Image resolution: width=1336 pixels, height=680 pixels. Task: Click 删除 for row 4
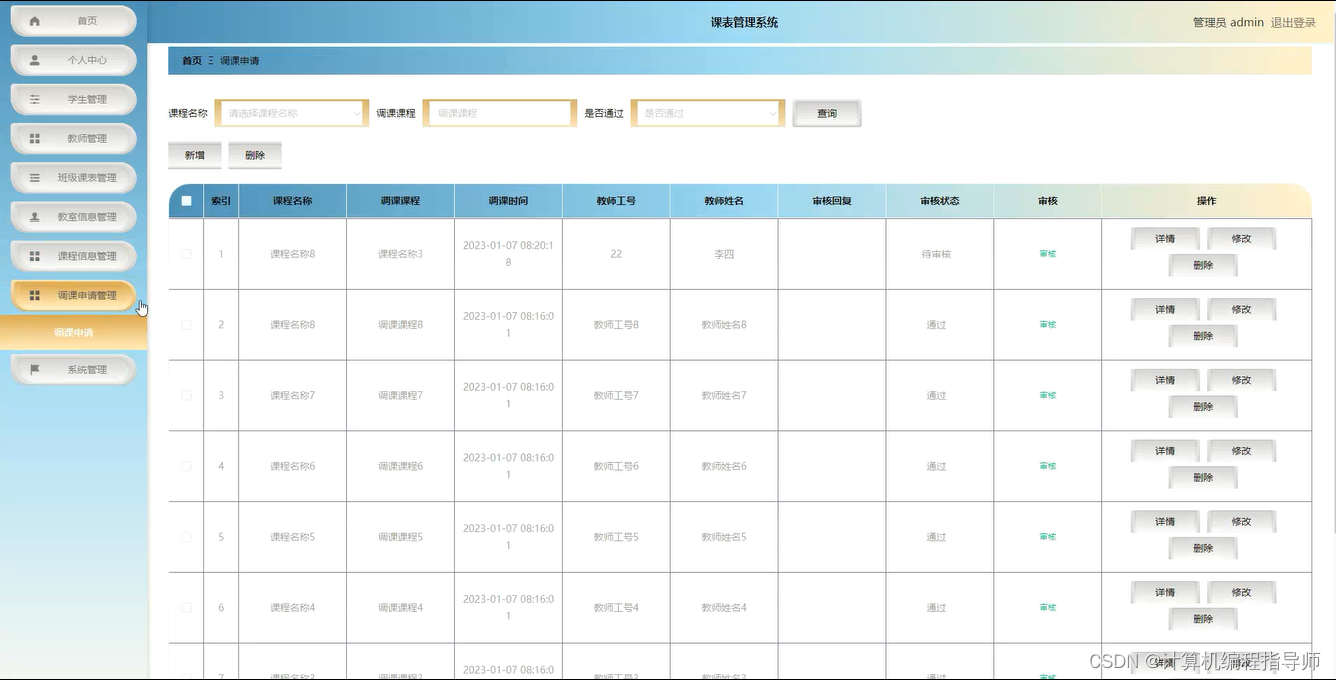click(x=1203, y=478)
